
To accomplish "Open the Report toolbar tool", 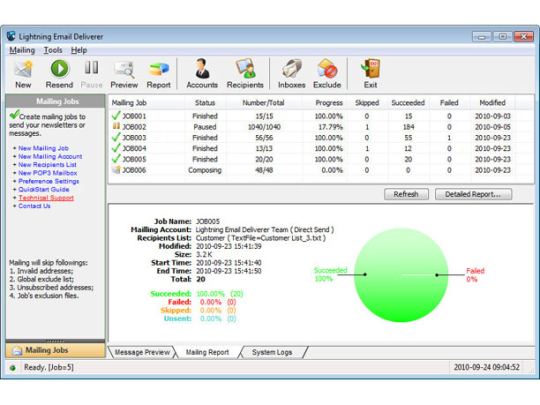I will (x=159, y=74).
